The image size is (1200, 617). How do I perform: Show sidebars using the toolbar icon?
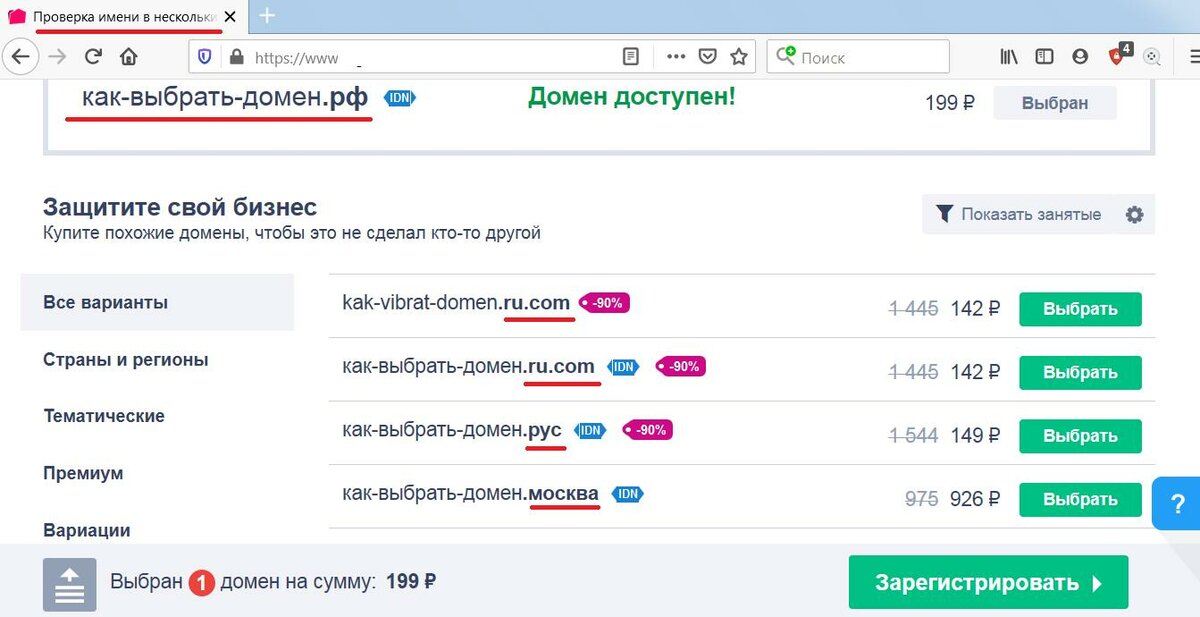point(1044,57)
